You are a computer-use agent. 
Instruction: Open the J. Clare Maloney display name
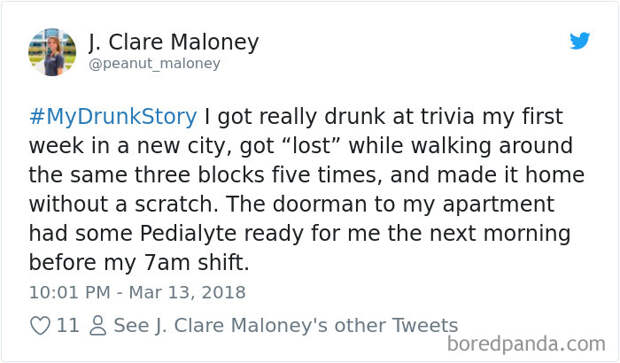[x=174, y=42]
